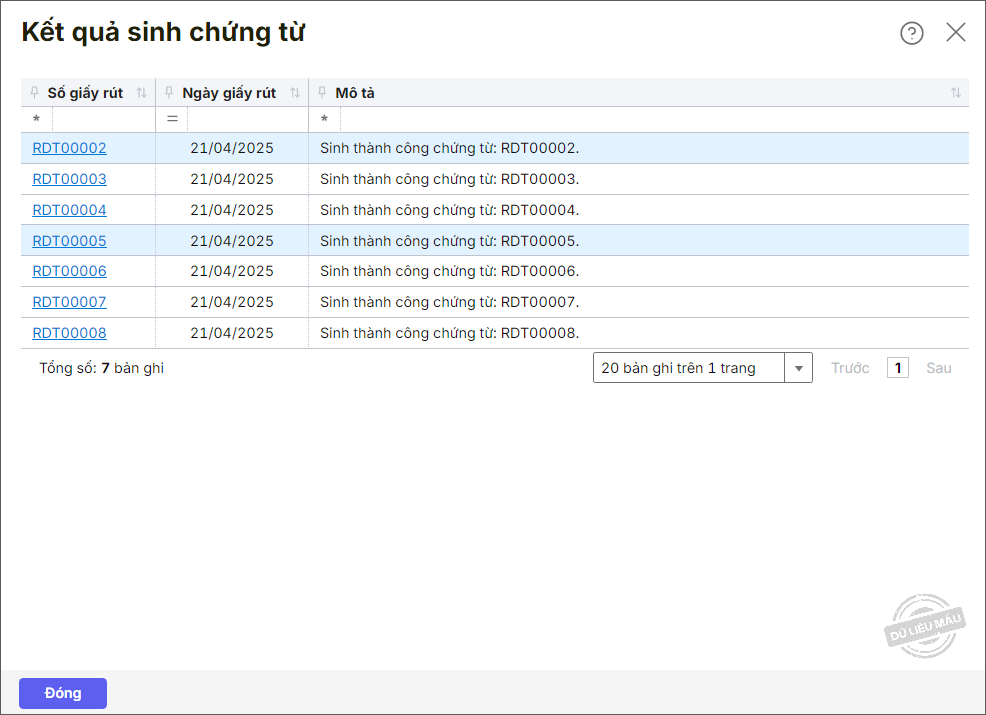The width and height of the screenshot is (986, 715).
Task: Sort by Số giấy rút column
Action: [x=141, y=93]
